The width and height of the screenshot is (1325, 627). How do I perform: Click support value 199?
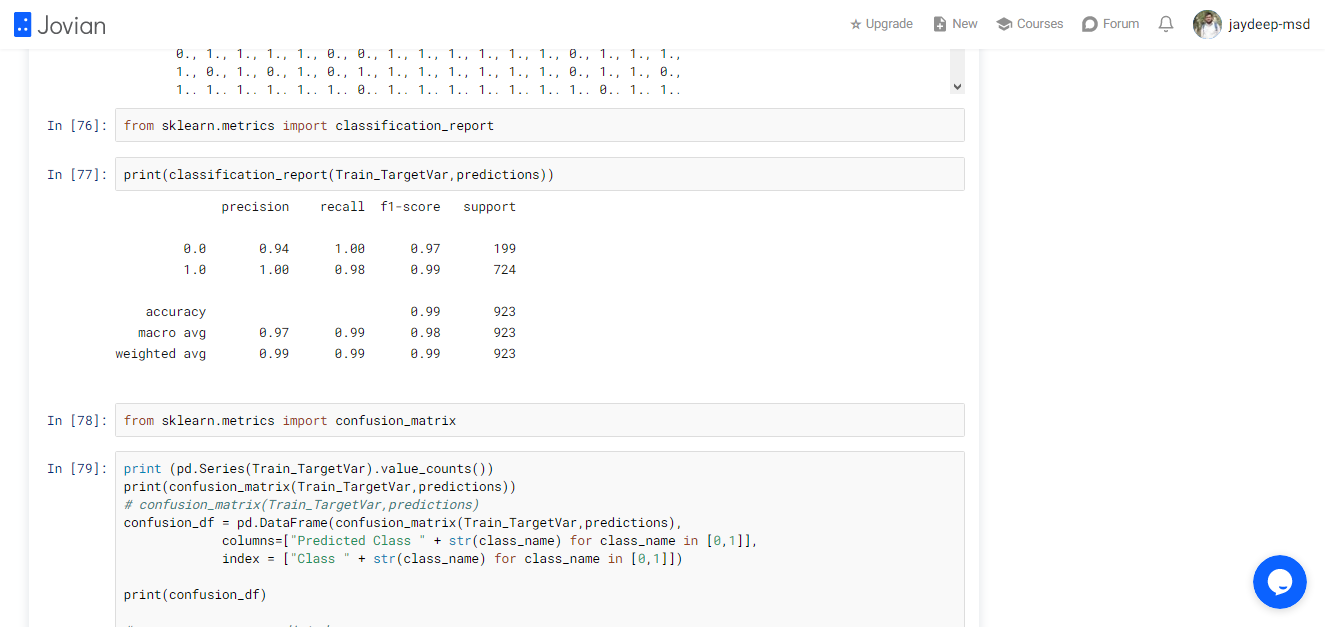505,249
